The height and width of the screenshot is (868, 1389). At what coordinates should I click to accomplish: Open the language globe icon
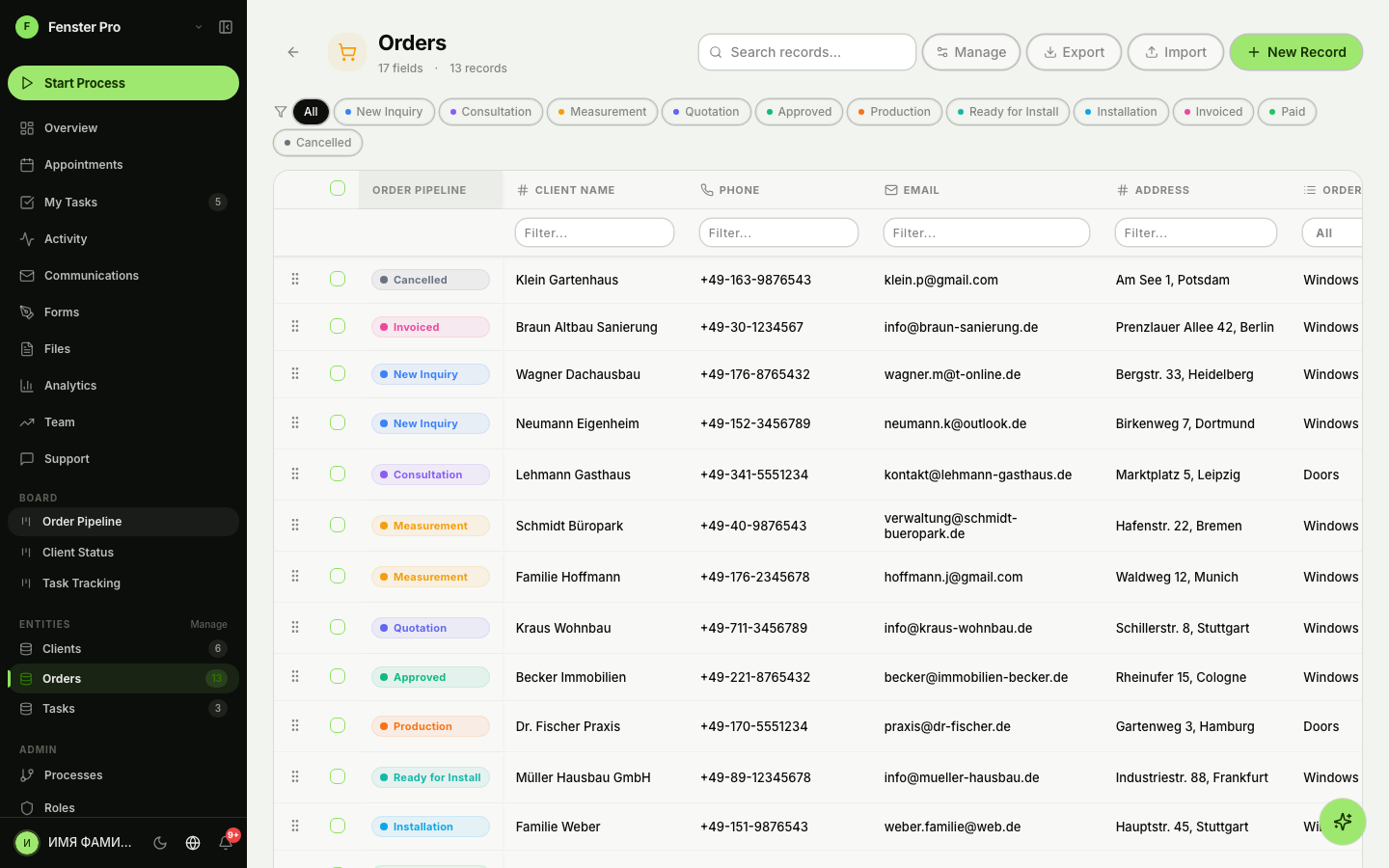tap(193, 843)
